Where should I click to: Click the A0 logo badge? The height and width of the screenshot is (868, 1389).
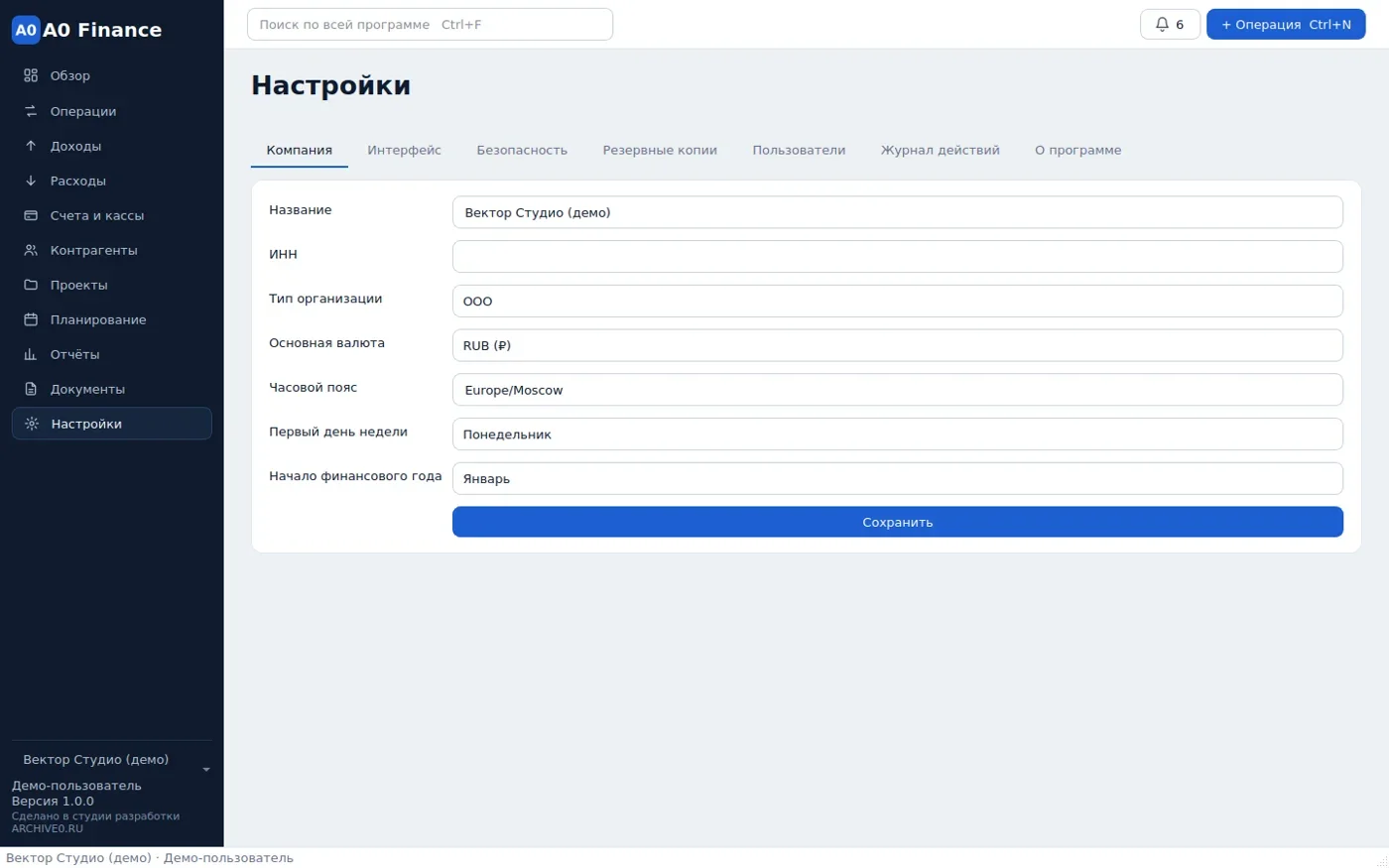pyautogui.click(x=26, y=30)
